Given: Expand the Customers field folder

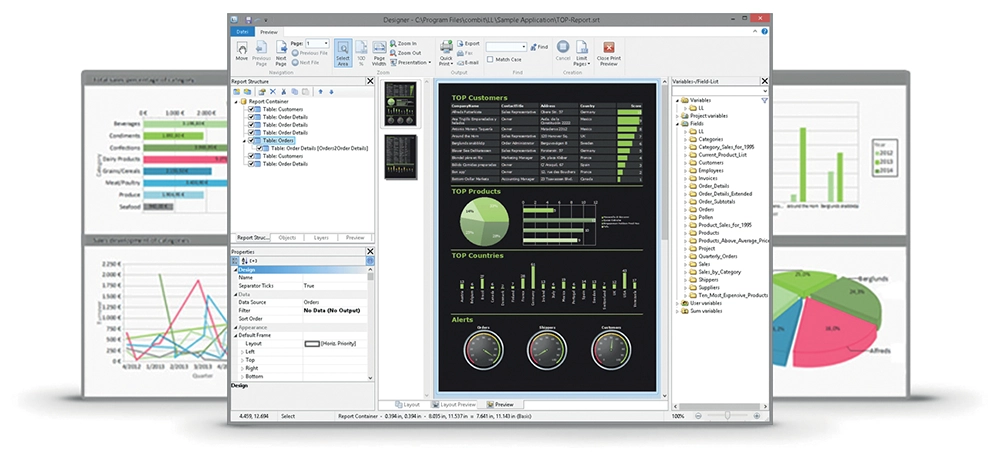Looking at the screenshot, I should (x=684, y=161).
